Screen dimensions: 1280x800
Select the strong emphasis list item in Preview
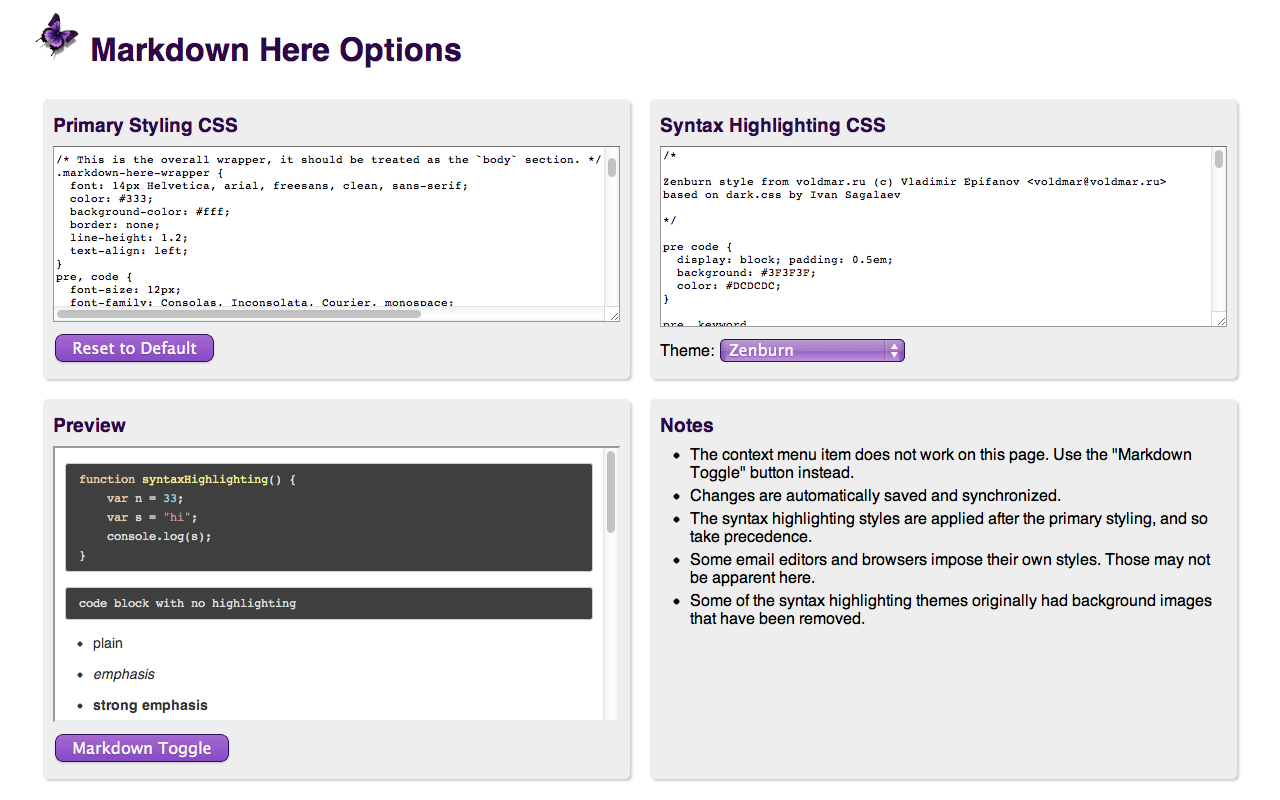pos(150,705)
